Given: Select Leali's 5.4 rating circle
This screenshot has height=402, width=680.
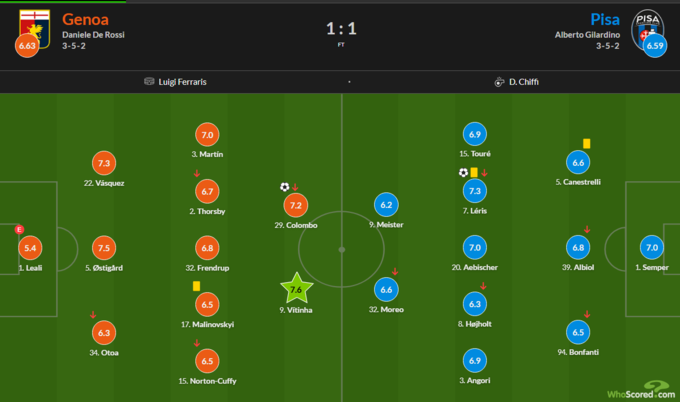Looking at the screenshot, I should pos(30,247).
